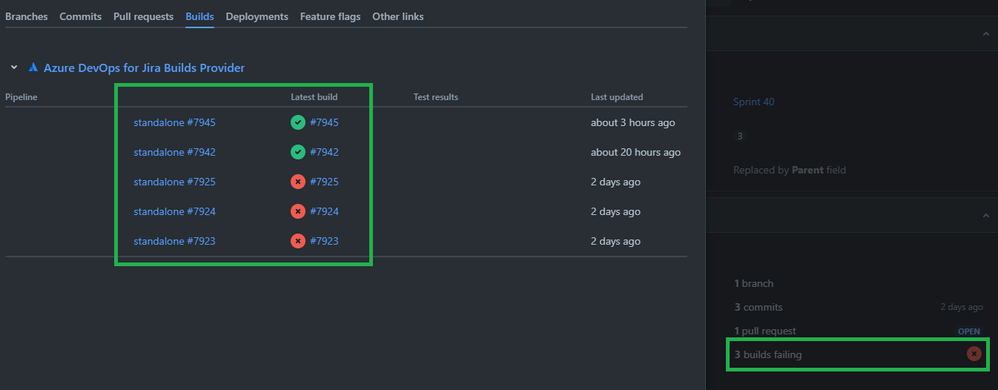This screenshot has width=998, height=390.
Task: Open pipeline standalone #7945
Action: click(x=174, y=123)
